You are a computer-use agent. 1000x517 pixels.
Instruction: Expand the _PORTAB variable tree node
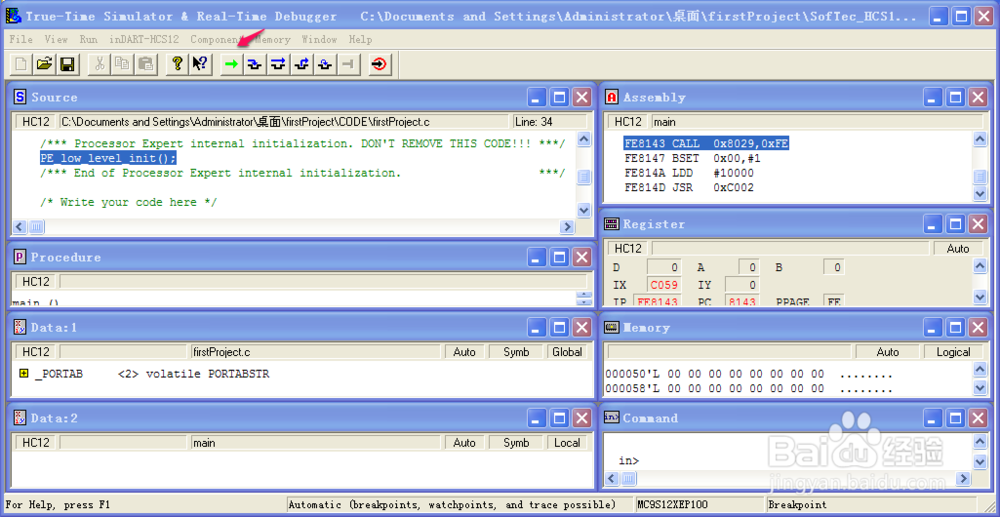tap(24, 374)
